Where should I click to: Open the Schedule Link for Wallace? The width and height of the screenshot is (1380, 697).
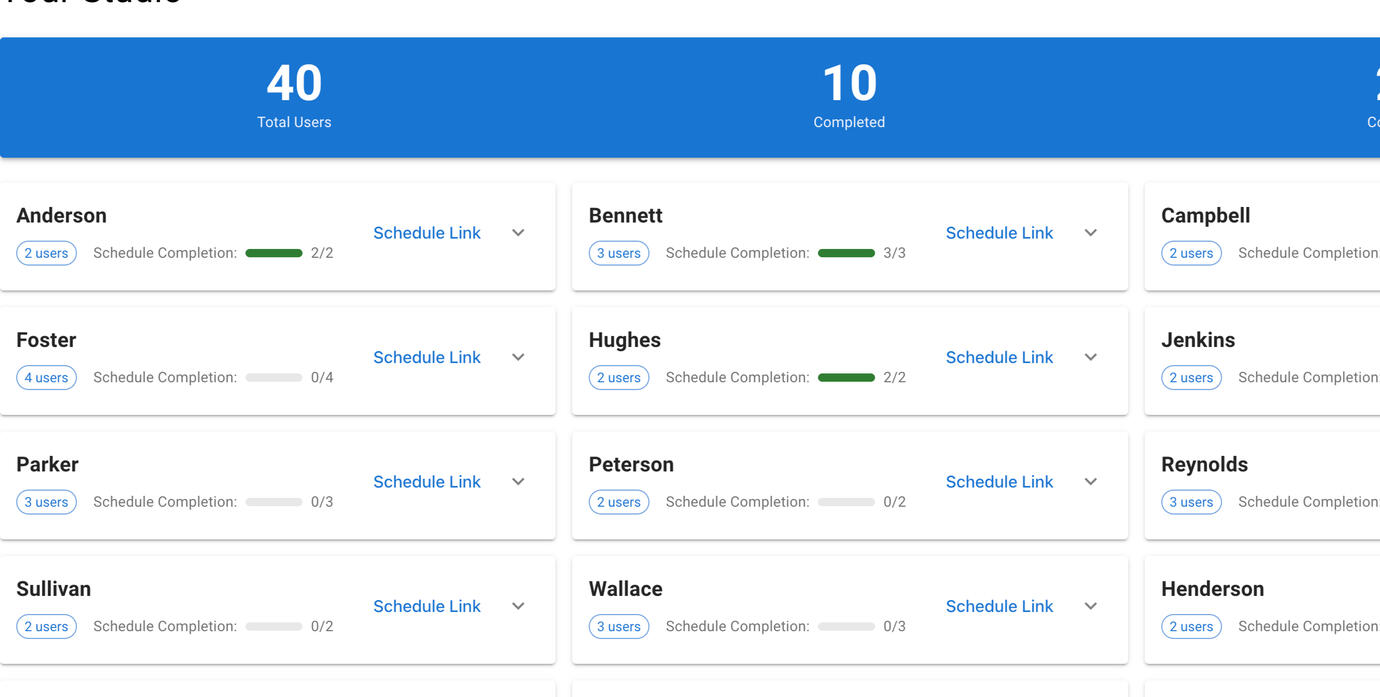click(999, 606)
